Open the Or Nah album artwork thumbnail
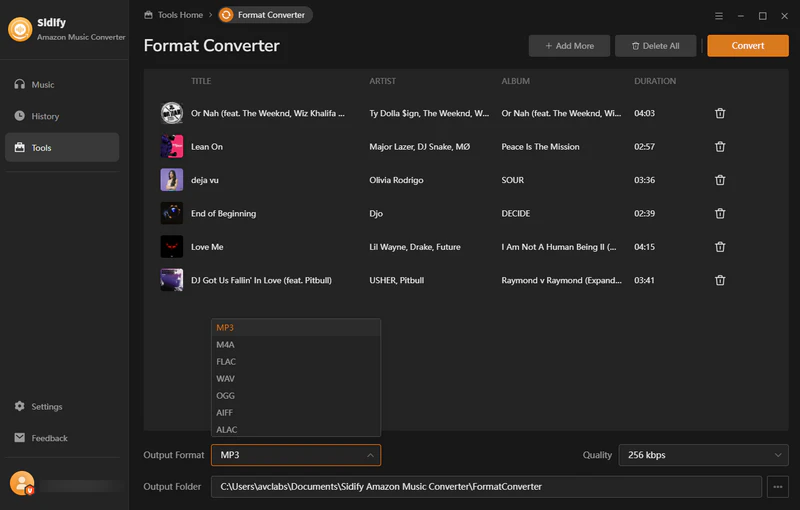 click(x=172, y=113)
